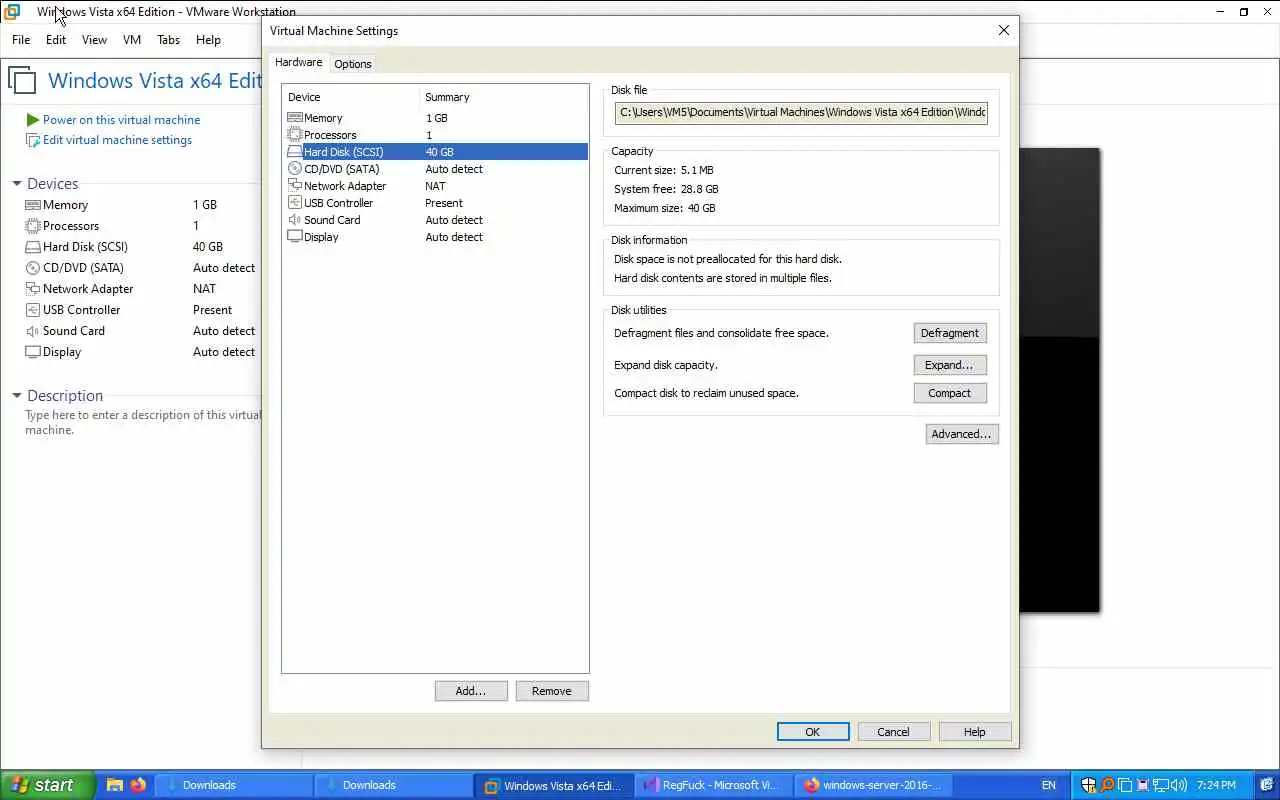Open the Edit menu
The image size is (1280, 800).
pos(56,40)
